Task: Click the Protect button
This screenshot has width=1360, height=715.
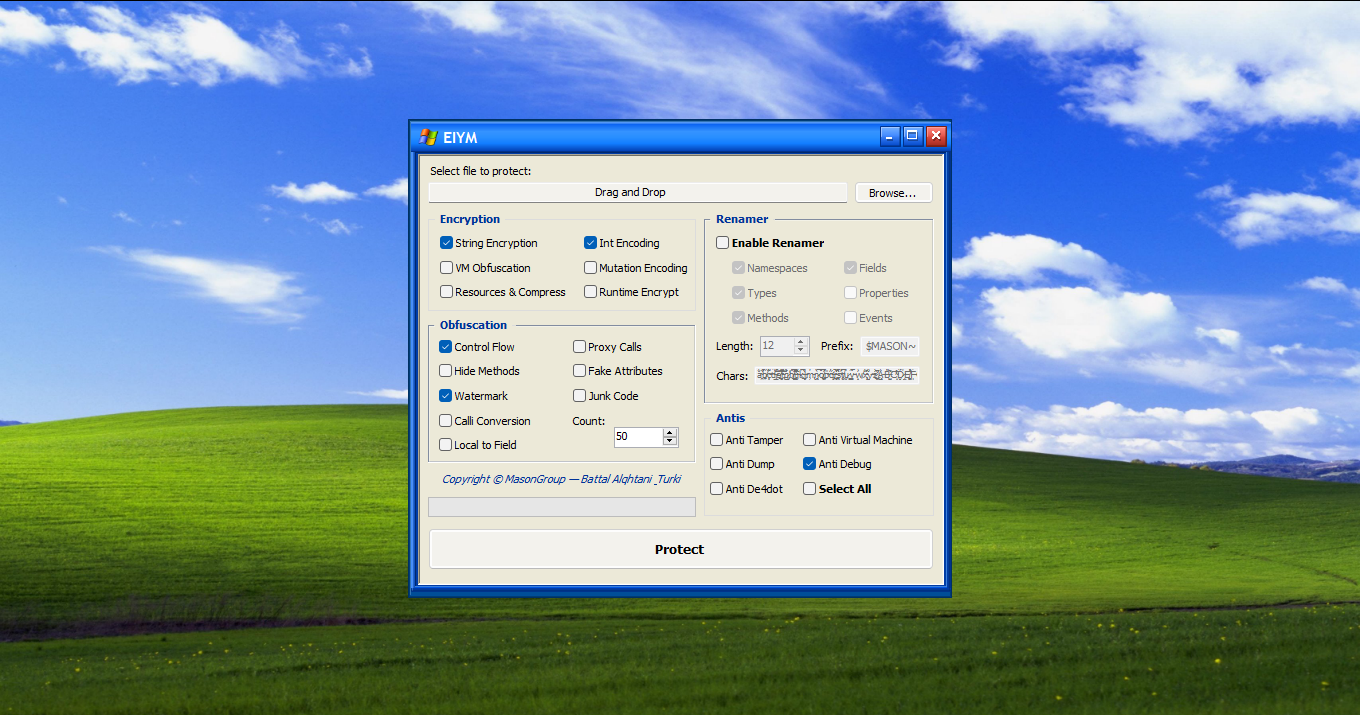Action: pyautogui.click(x=680, y=549)
